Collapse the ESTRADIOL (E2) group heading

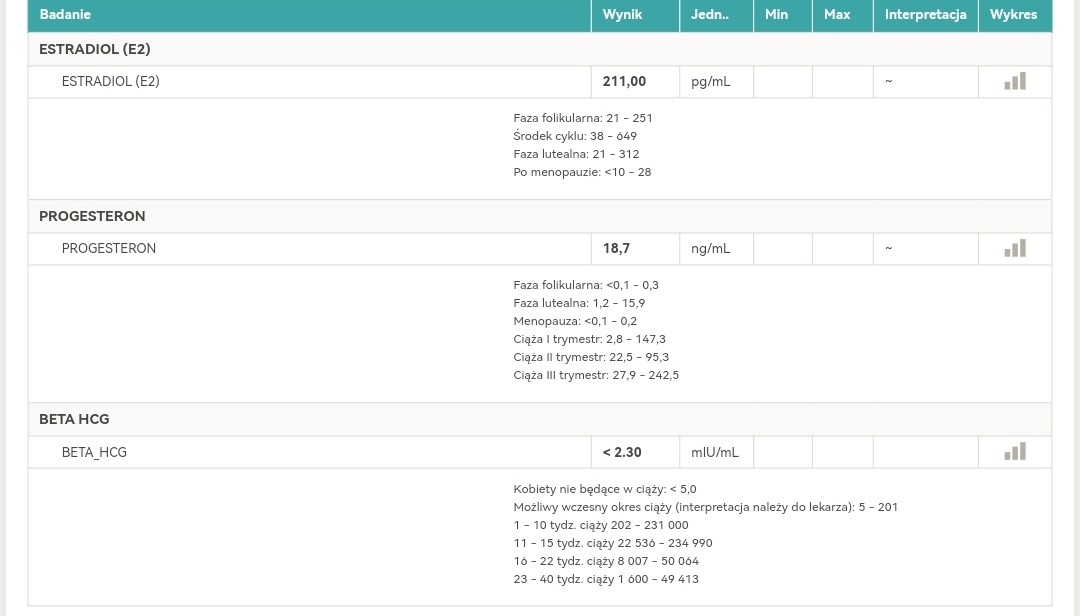tap(95, 49)
